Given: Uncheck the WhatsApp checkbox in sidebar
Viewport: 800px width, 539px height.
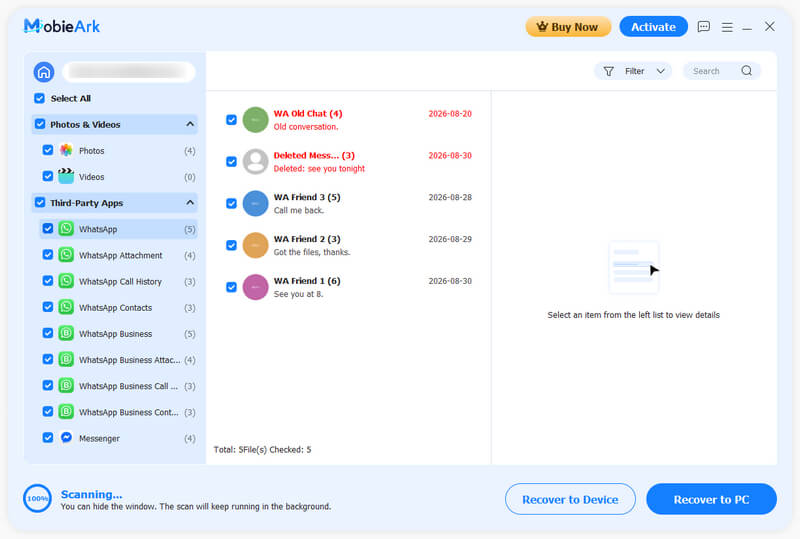Looking at the screenshot, I should click(x=48, y=229).
